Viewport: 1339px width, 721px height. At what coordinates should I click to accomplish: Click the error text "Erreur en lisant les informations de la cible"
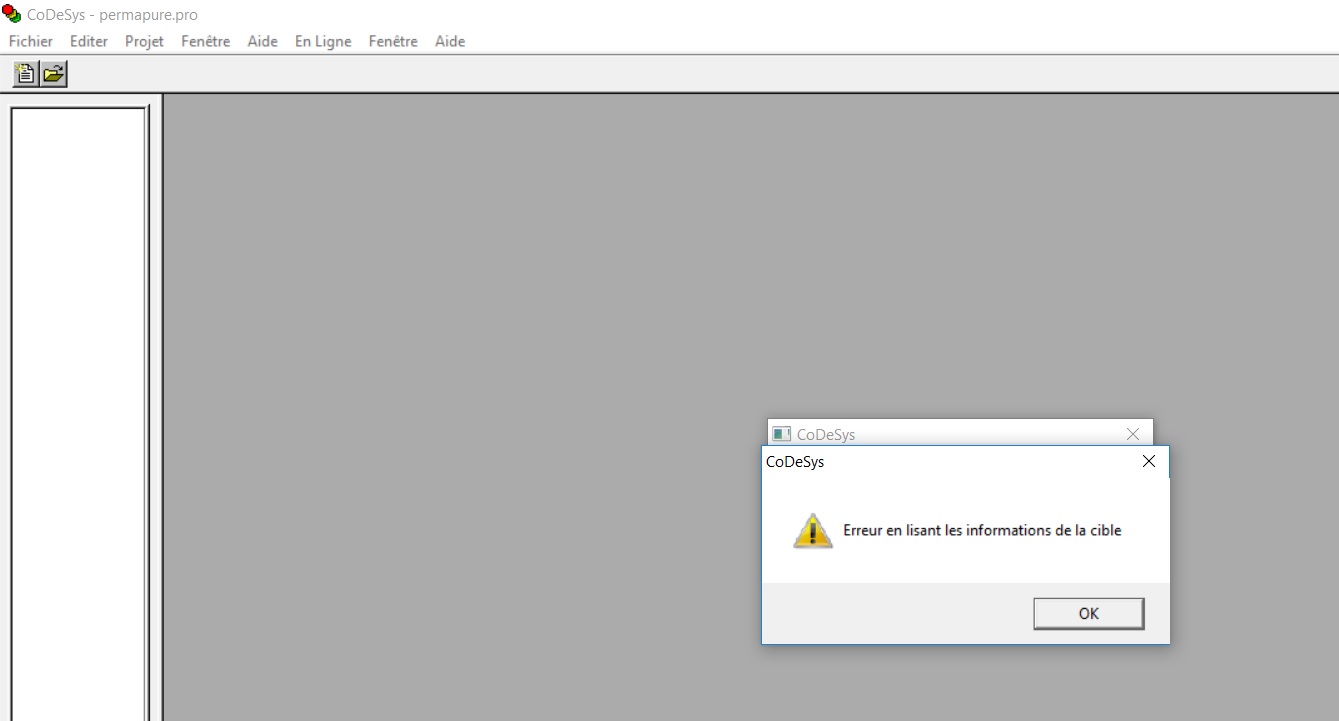(x=982, y=531)
